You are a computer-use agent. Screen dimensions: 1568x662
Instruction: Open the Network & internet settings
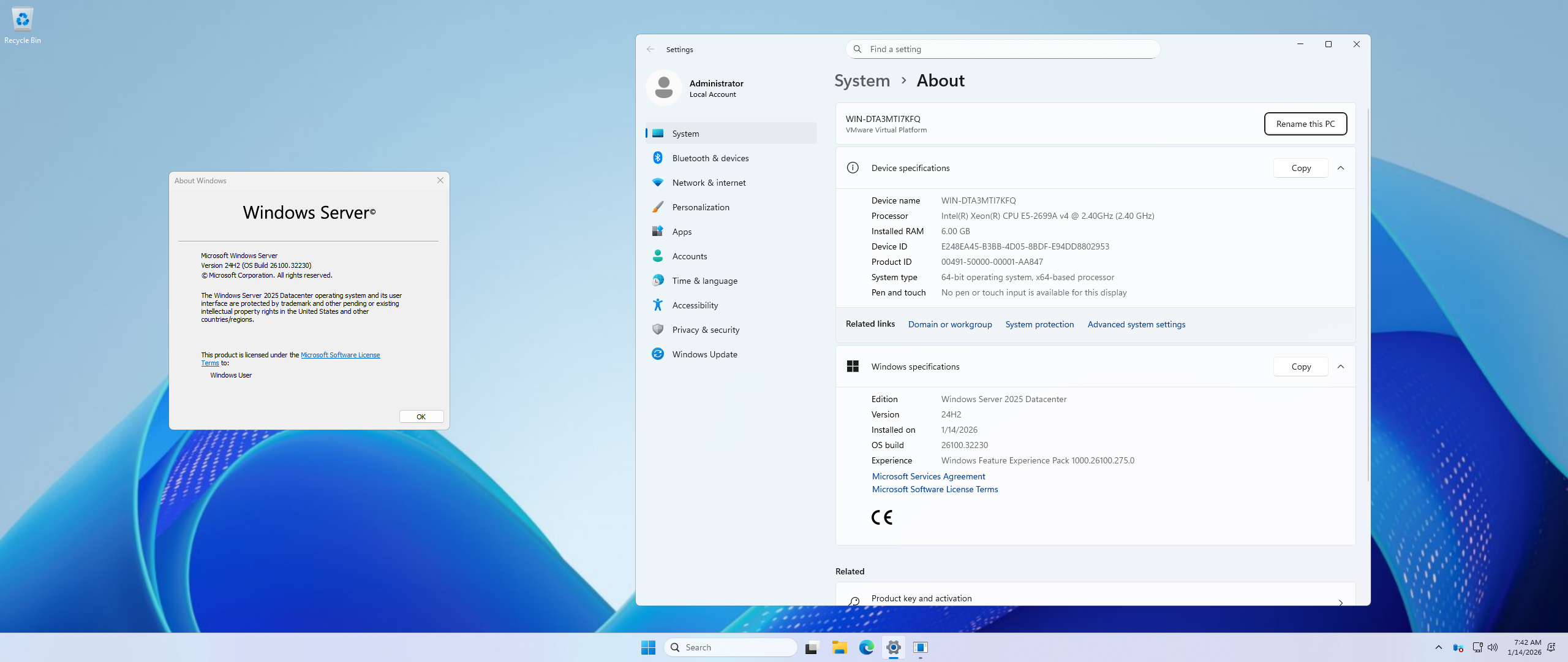(709, 183)
